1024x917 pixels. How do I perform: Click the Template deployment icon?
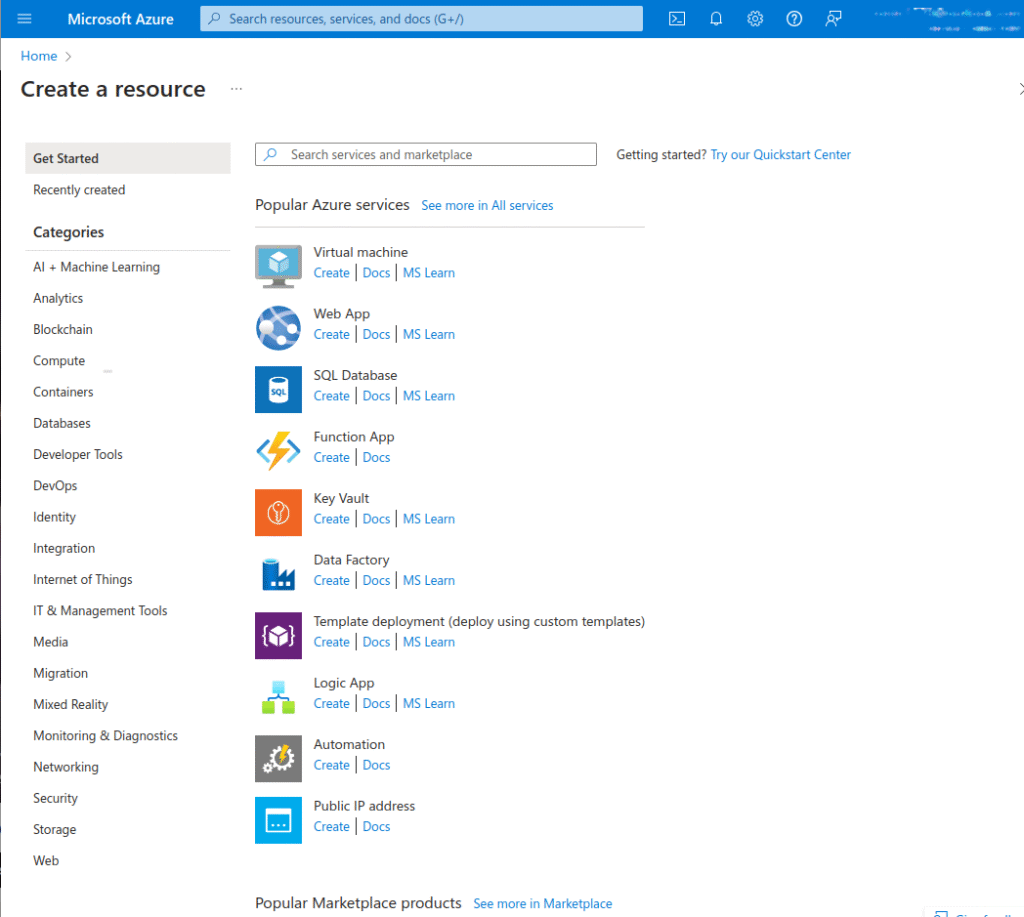pos(278,635)
